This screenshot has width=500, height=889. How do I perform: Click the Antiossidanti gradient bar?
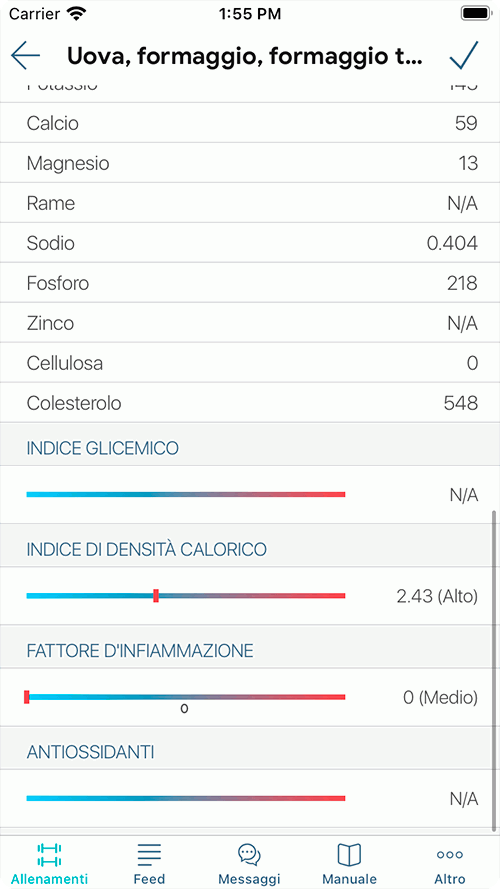click(186, 798)
